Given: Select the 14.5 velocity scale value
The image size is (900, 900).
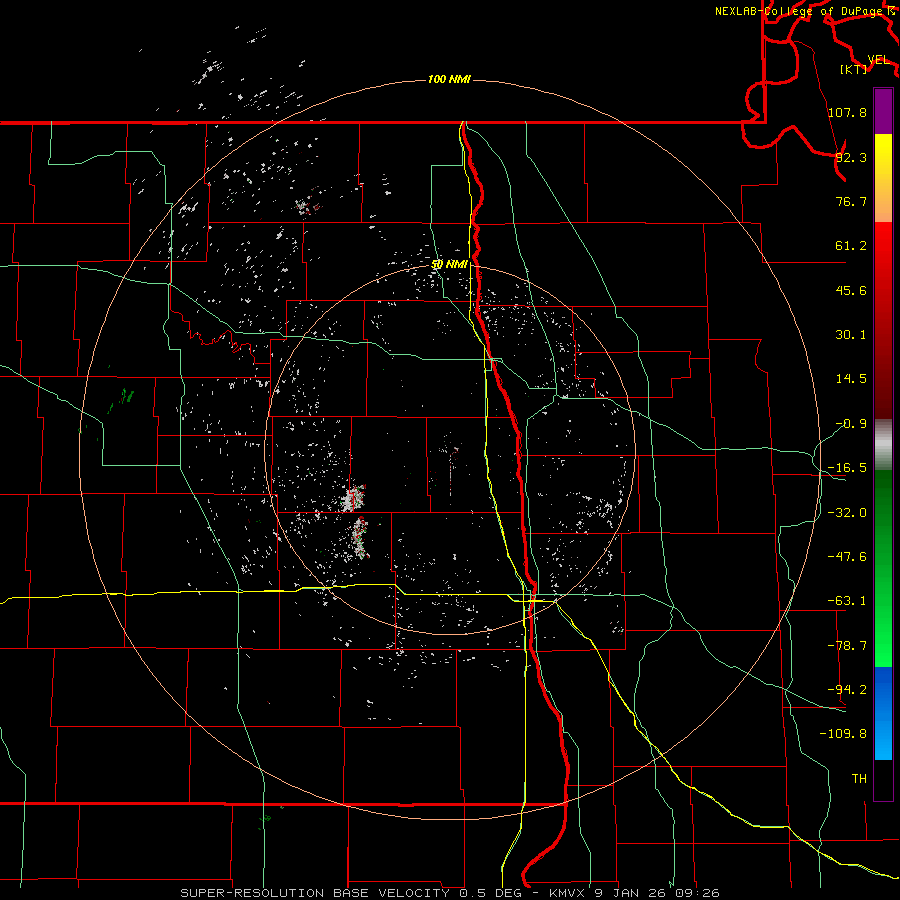Looking at the screenshot, I should [x=851, y=379].
